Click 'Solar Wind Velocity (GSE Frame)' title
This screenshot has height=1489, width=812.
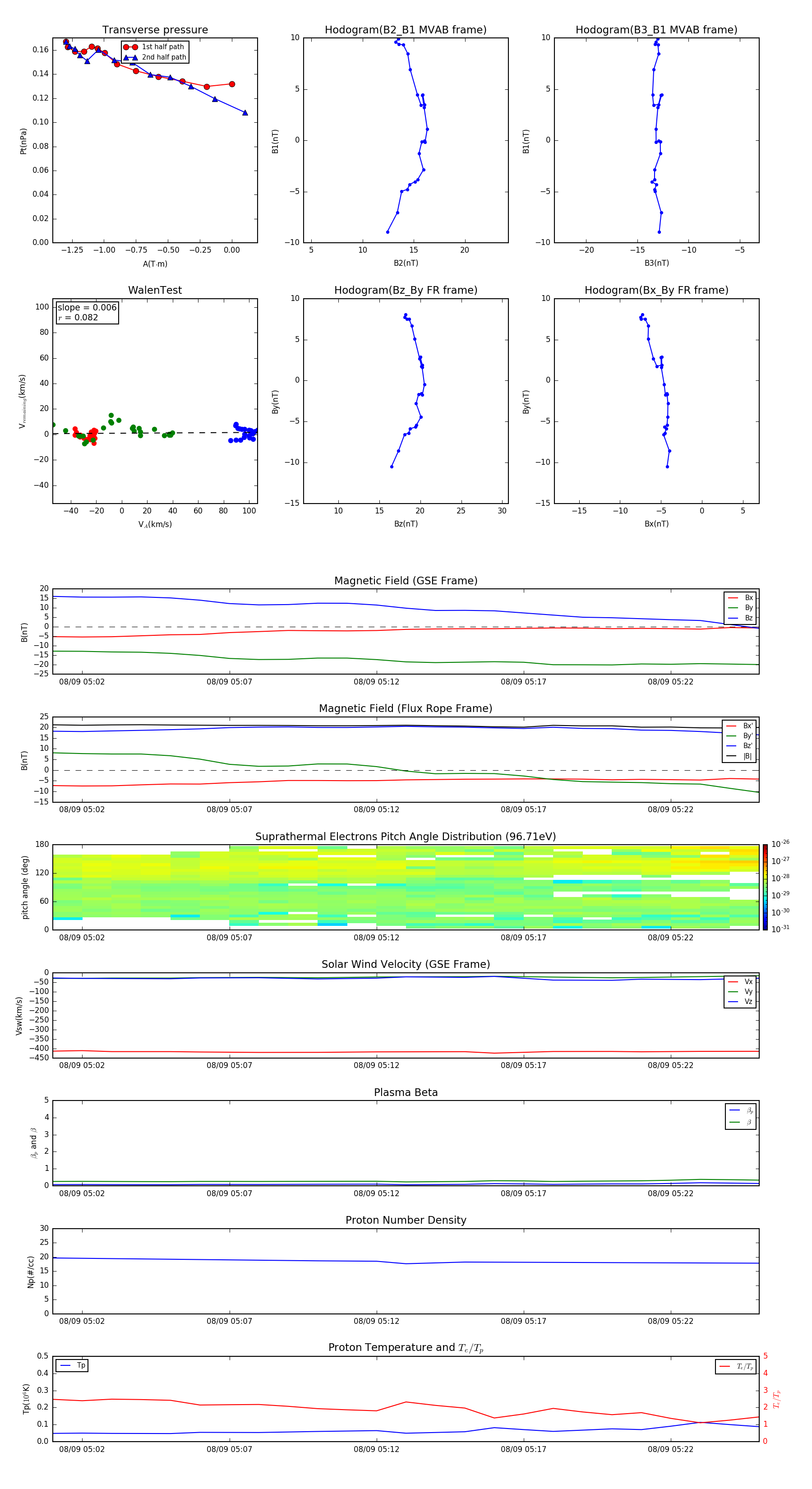406,965
